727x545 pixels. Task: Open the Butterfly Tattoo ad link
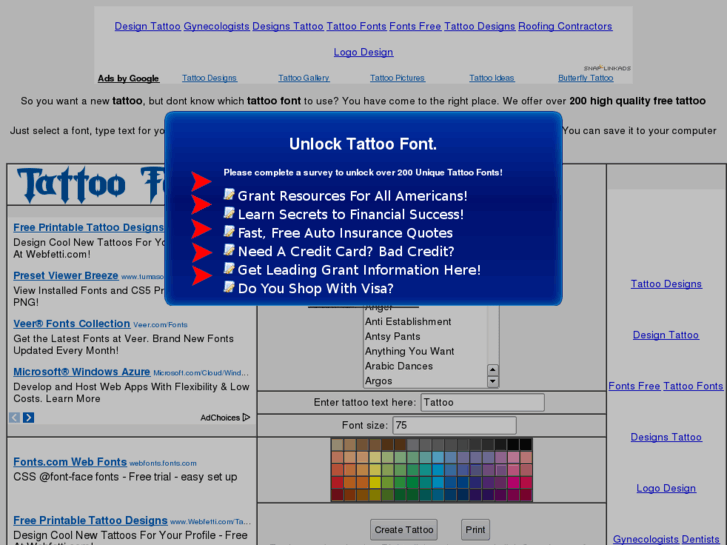coord(586,78)
